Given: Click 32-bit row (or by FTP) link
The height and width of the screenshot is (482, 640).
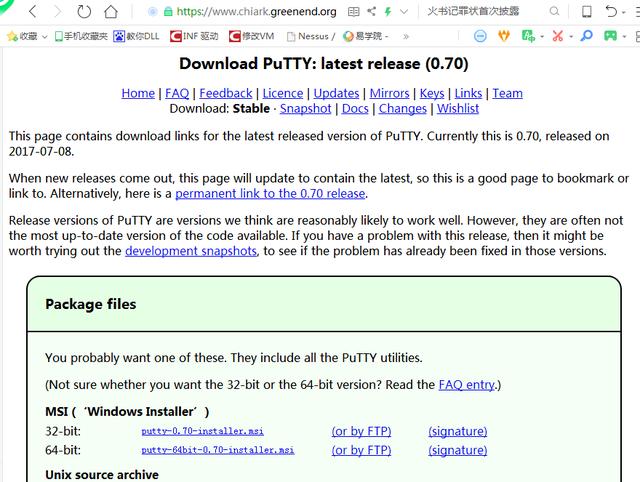Looking at the screenshot, I should pyautogui.click(x=361, y=431).
